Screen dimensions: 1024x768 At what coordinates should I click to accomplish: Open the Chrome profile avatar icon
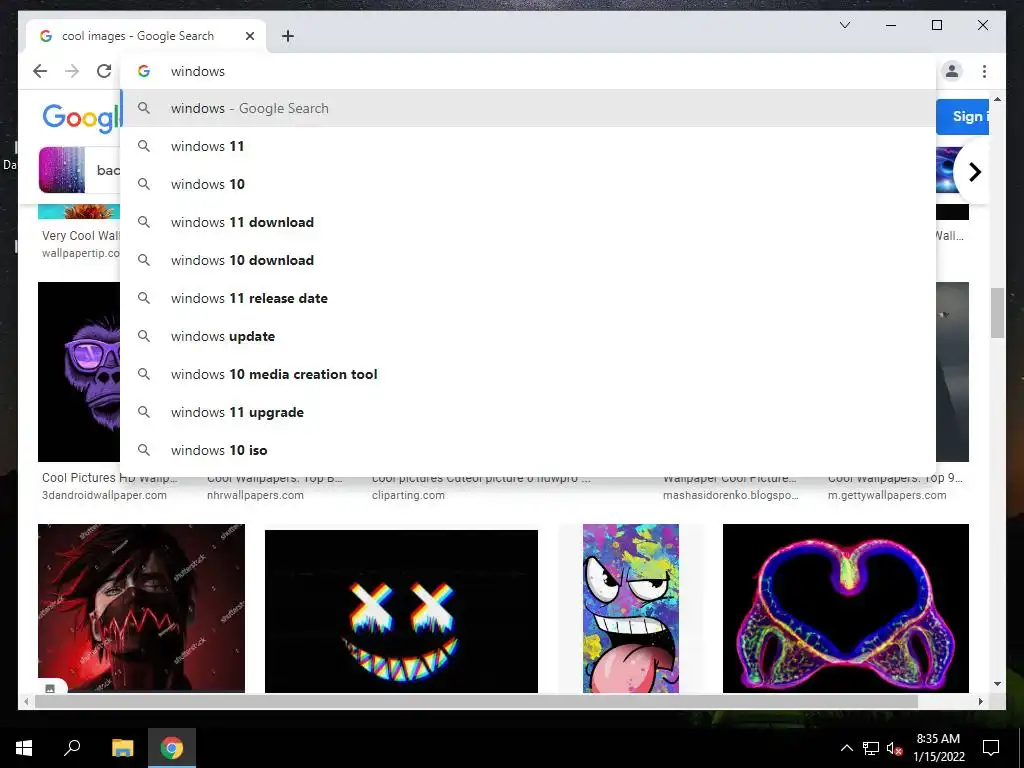pos(952,71)
